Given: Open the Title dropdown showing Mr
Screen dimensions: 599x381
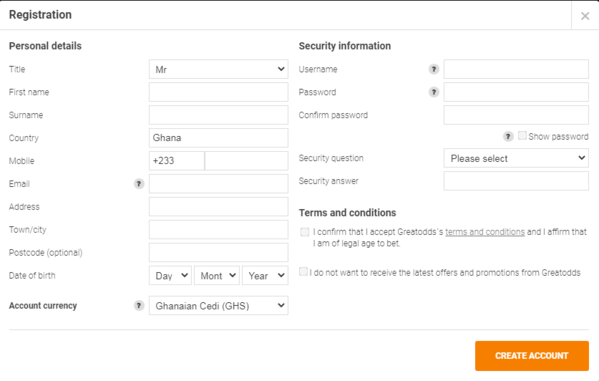Looking at the screenshot, I should pos(219,69).
